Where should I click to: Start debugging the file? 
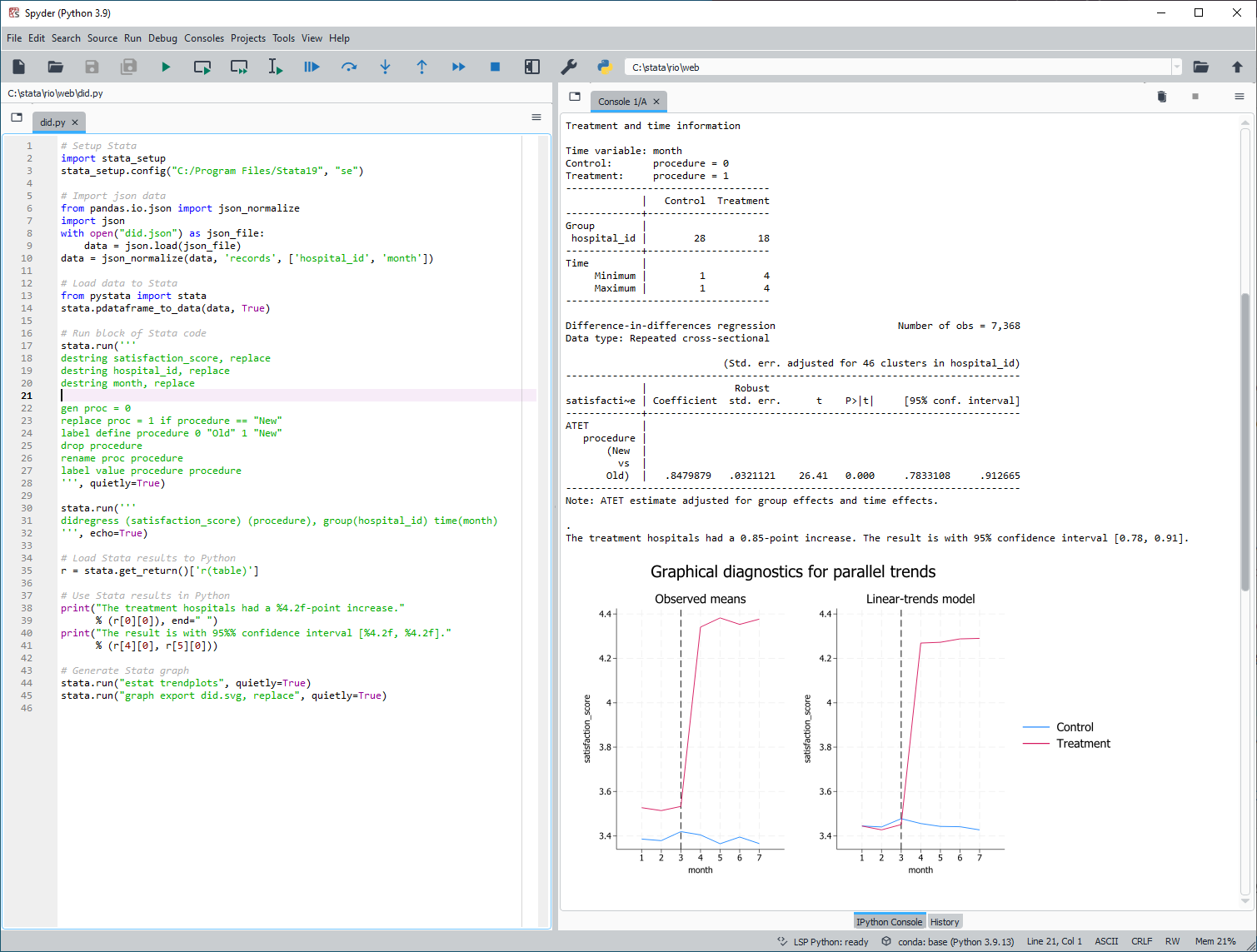click(x=312, y=67)
